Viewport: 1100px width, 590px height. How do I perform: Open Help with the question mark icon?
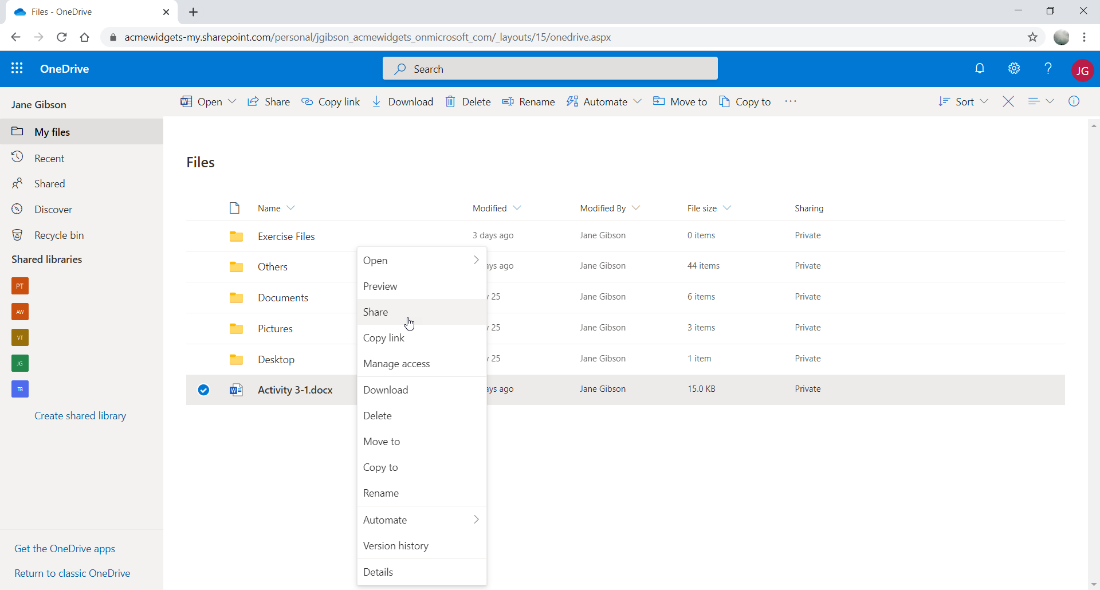coord(1047,68)
